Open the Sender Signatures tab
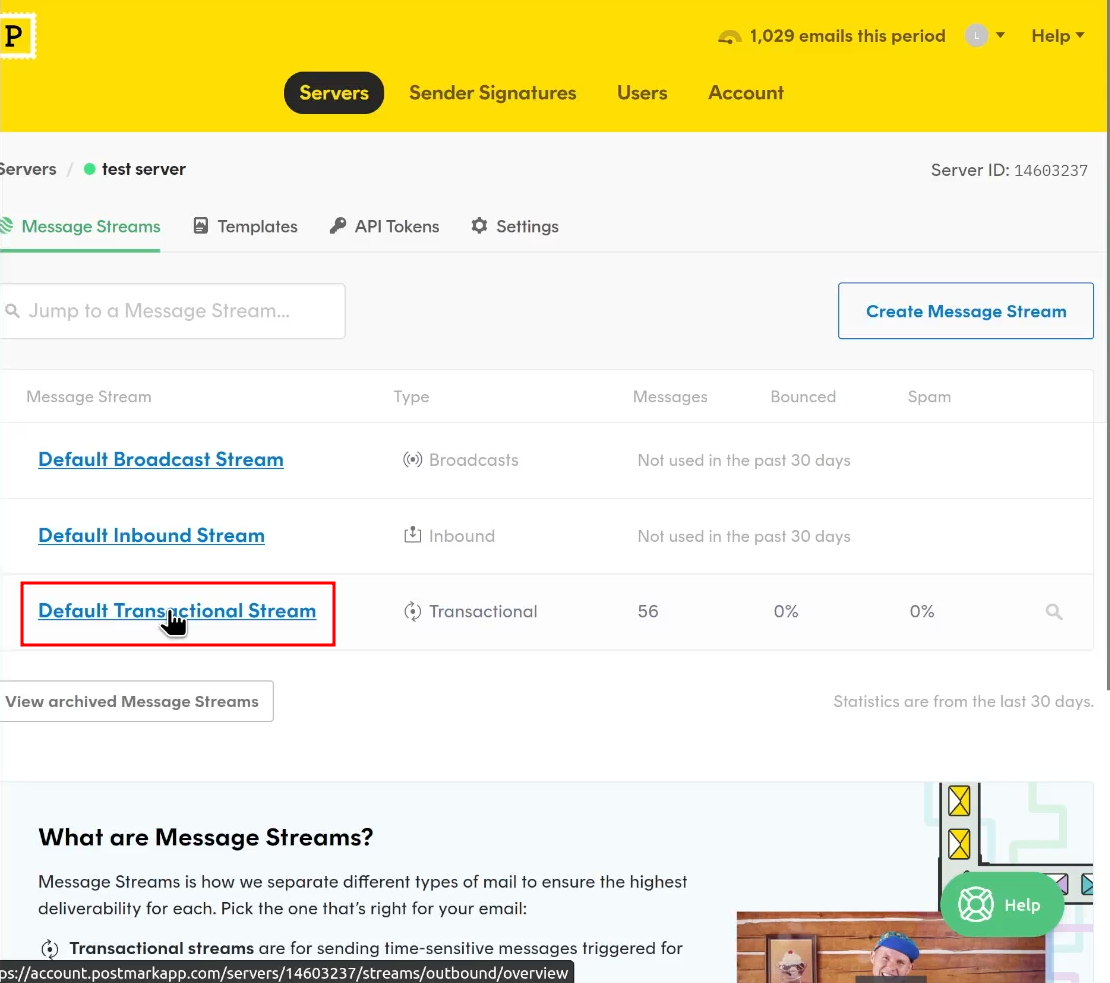1110x983 pixels. pyautogui.click(x=493, y=93)
